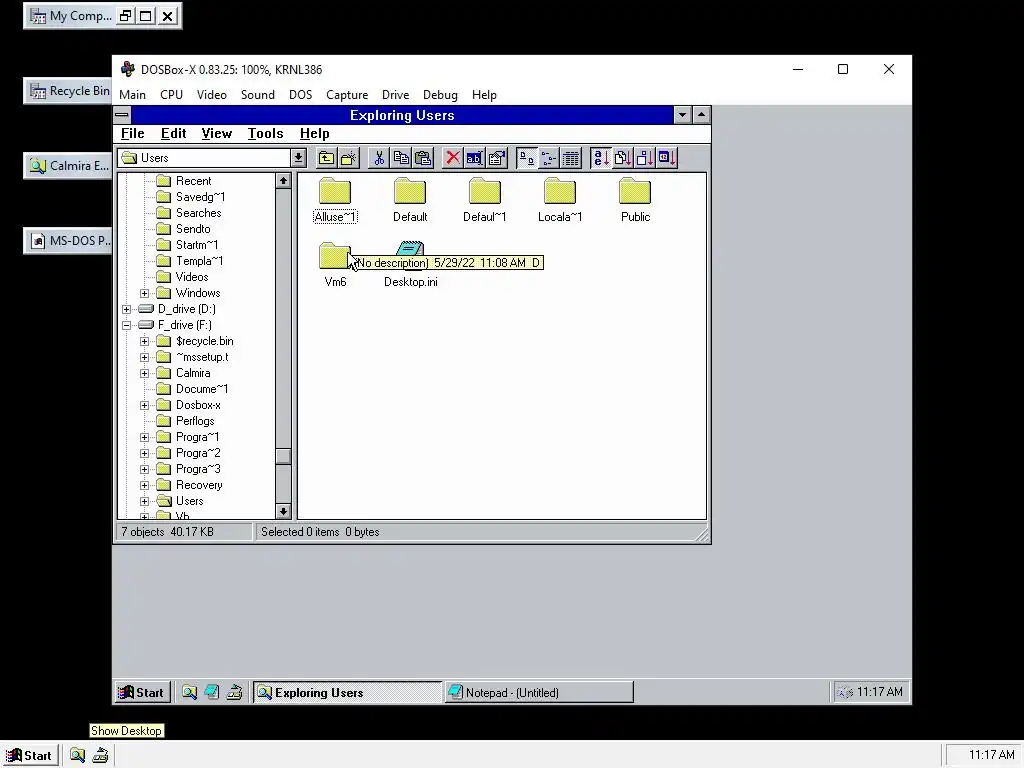Paste using the clipboard toolbar icon
1024x768 pixels.
pos(423,158)
